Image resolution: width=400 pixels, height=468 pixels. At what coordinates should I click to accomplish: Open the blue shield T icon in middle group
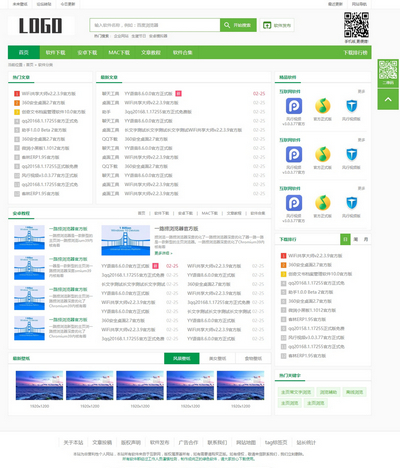point(352,154)
